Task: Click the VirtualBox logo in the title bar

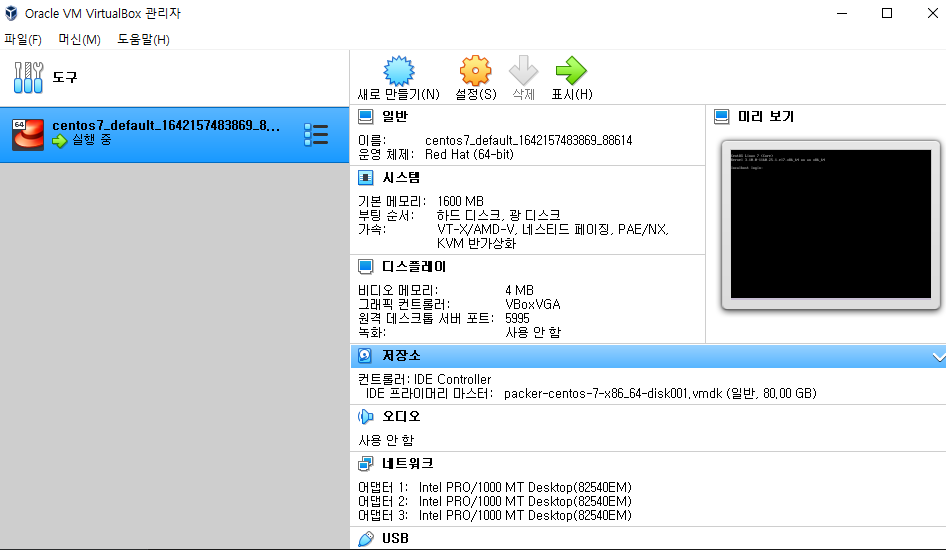Action: pyautogui.click(x=11, y=13)
